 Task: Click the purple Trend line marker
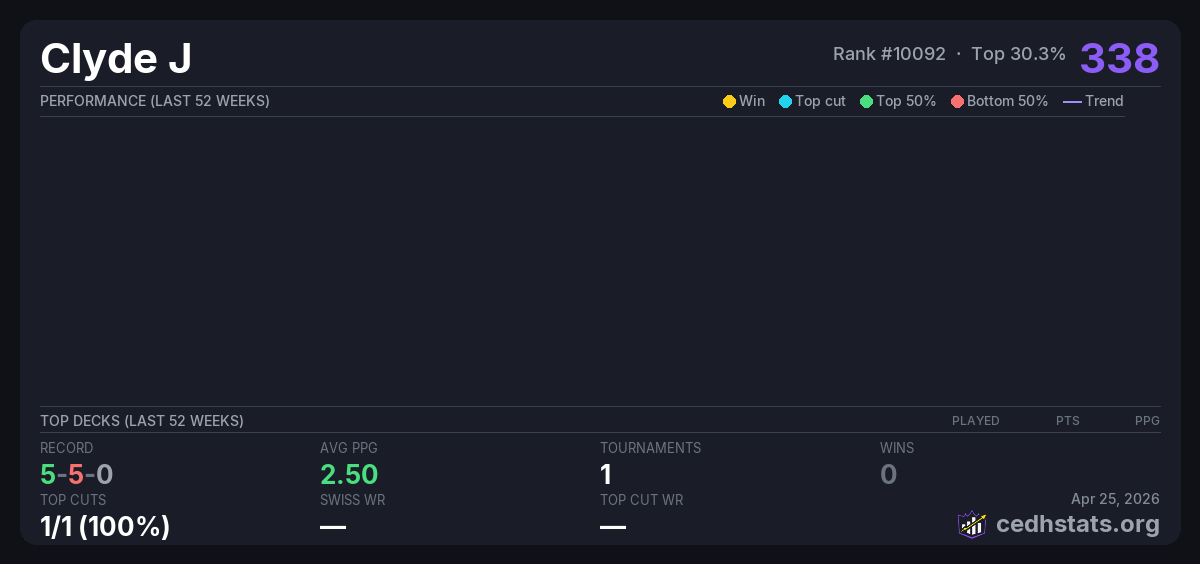click(x=1071, y=101)
